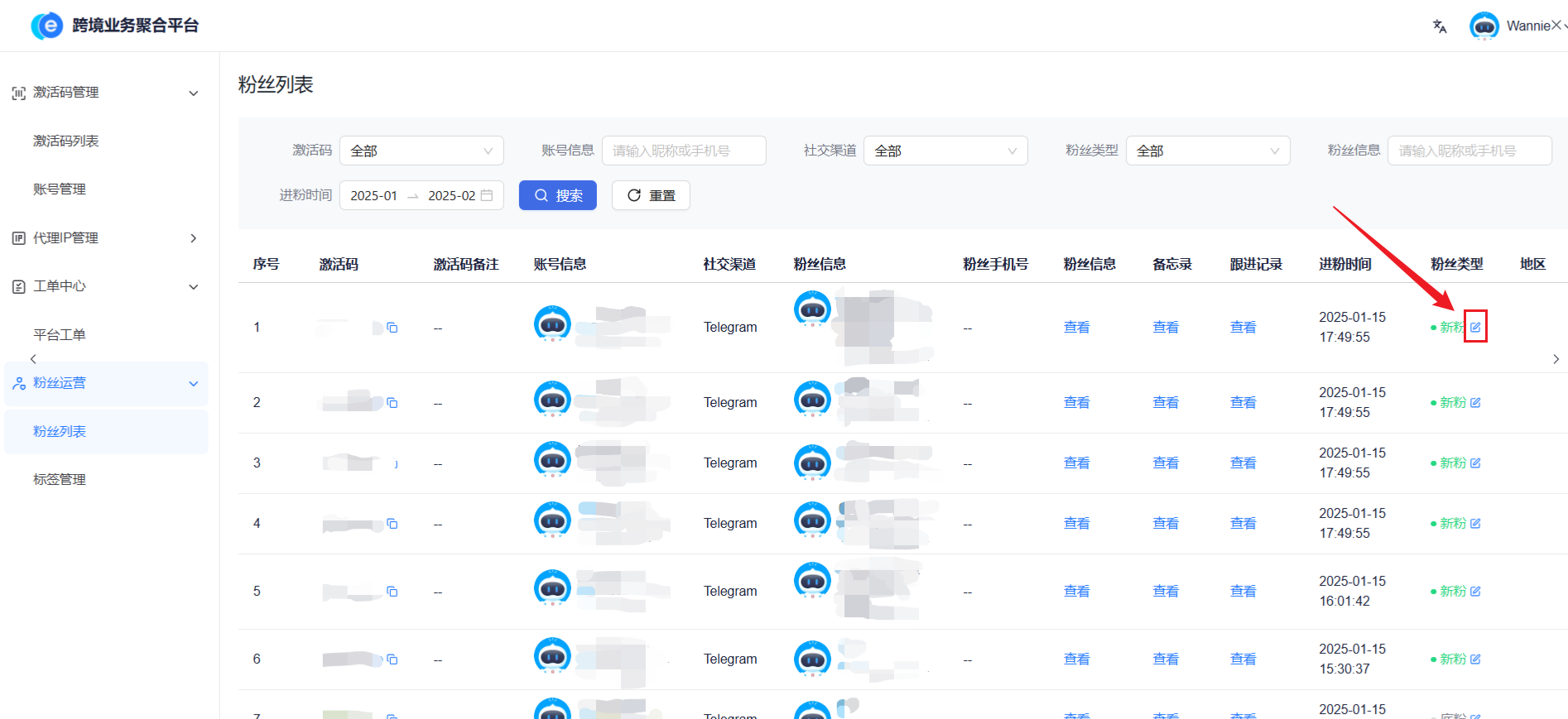Click the edit icon in row 4 fan type
This screenshot has height=719, width=1568.
[1475, 524]
